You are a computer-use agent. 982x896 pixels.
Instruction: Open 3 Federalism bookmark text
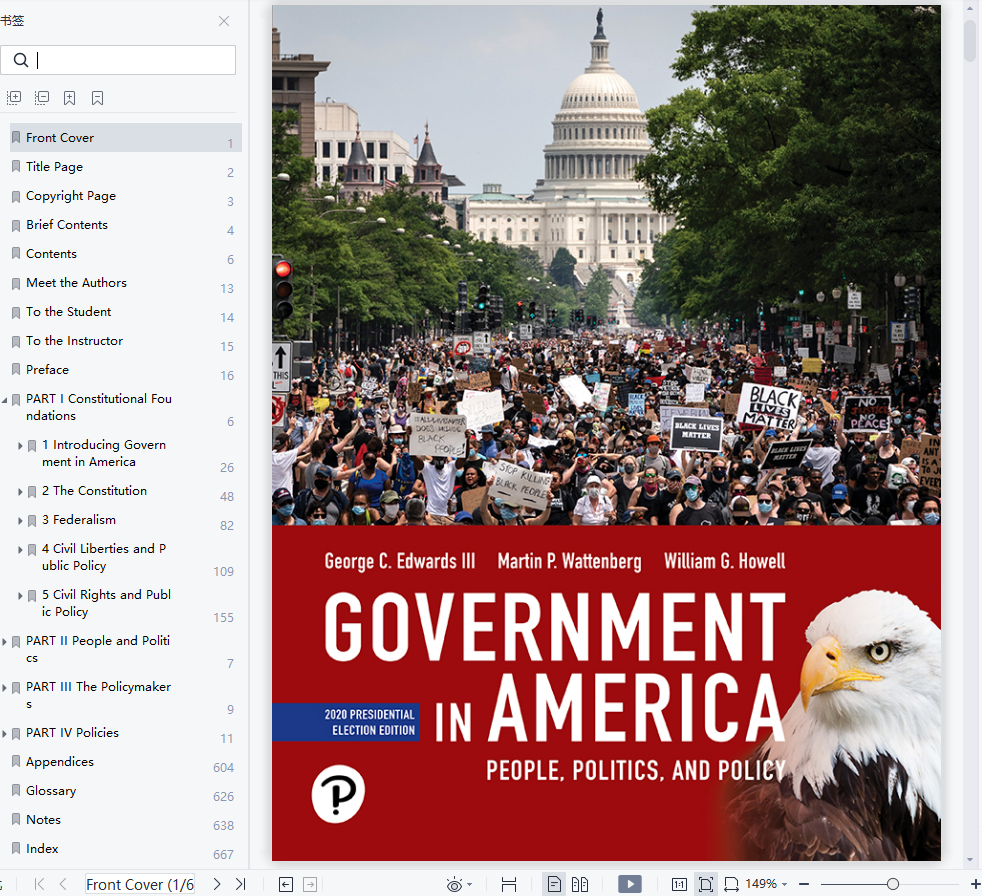pyautogui.click(x=79, y=520)
